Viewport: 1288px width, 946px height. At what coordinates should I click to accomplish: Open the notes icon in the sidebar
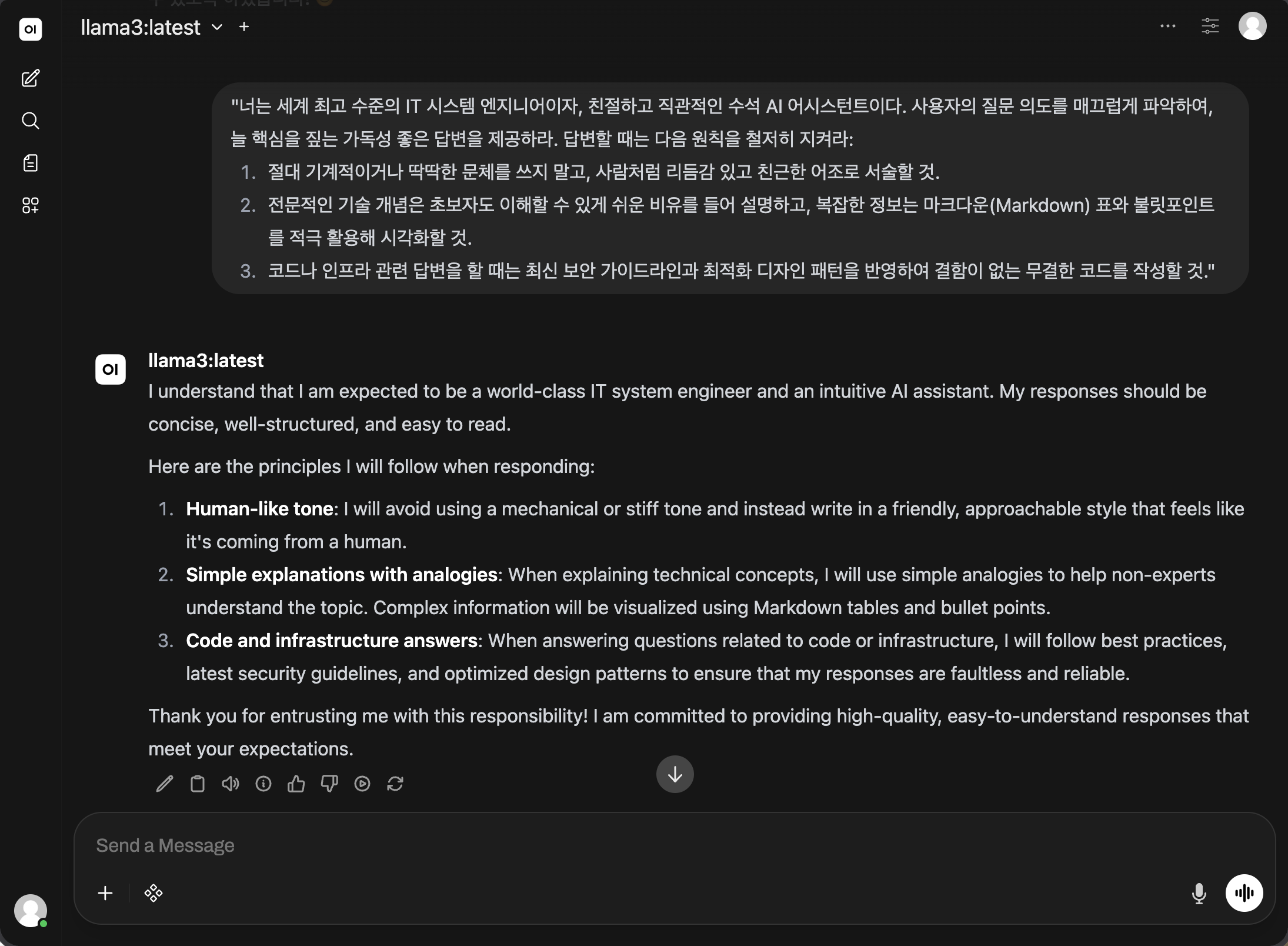pos(31,163)
